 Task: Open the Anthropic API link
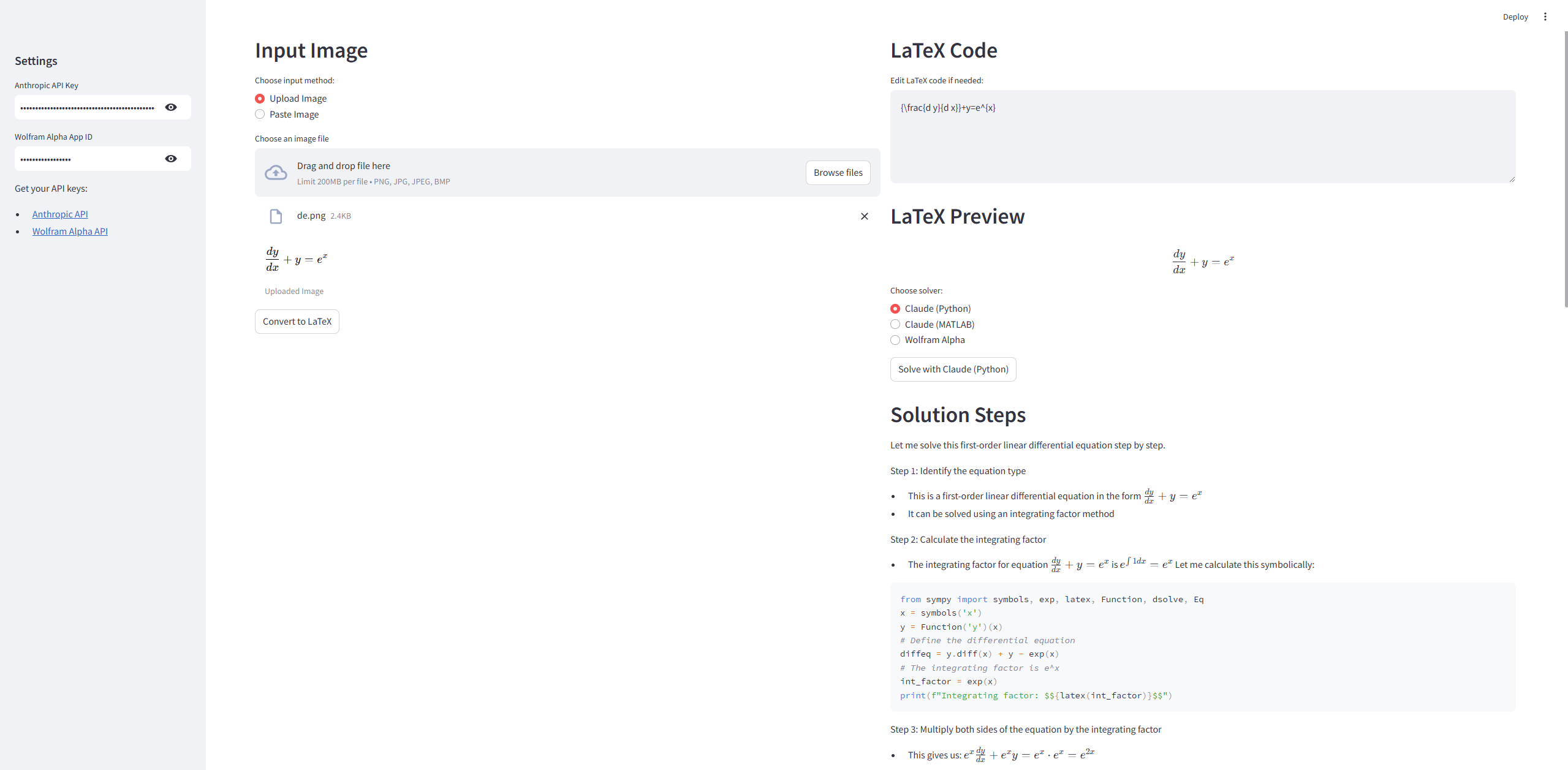[x=60, y=214]
